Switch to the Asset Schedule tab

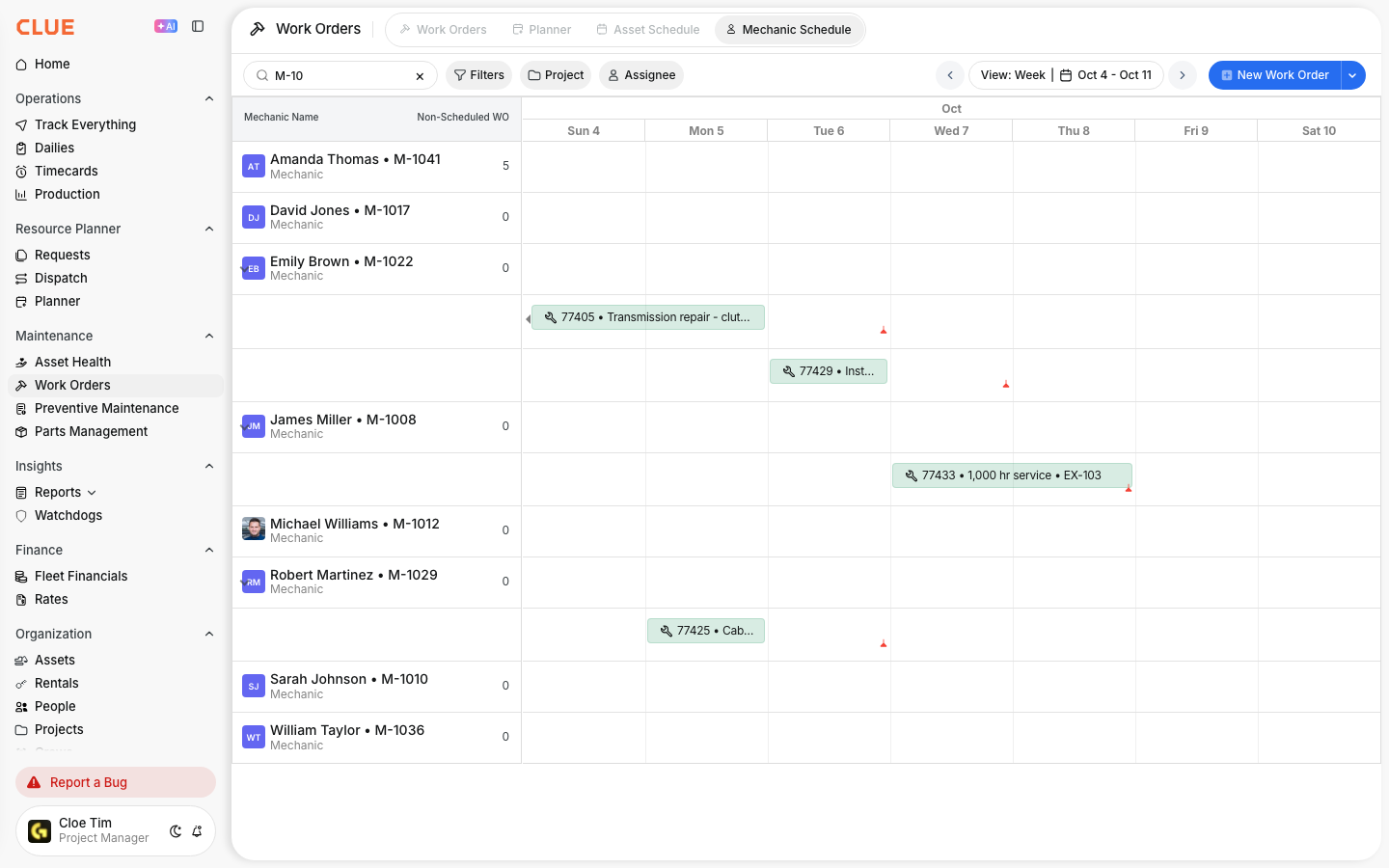coord(648,30)
